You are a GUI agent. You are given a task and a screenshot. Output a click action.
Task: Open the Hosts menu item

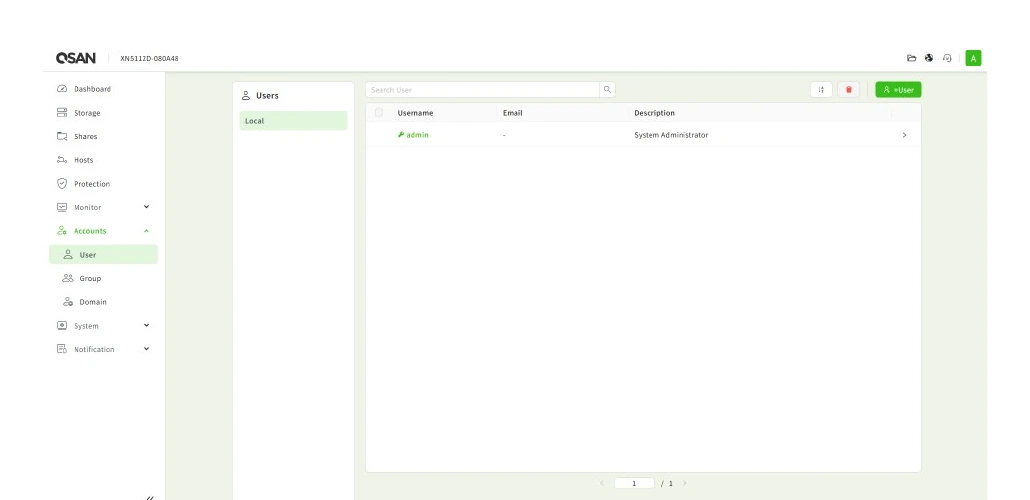pos(103,160)
